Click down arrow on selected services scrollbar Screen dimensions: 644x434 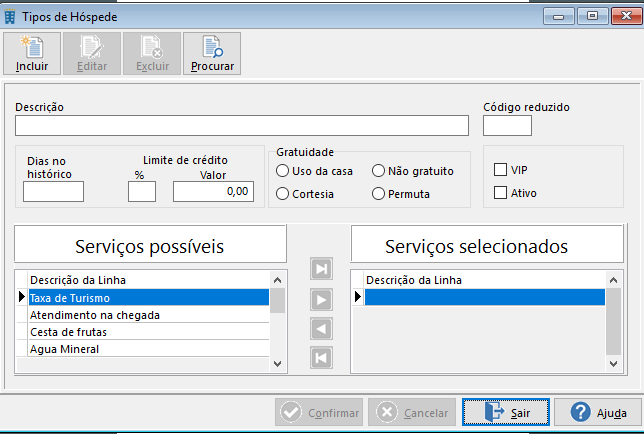[614, 364]
